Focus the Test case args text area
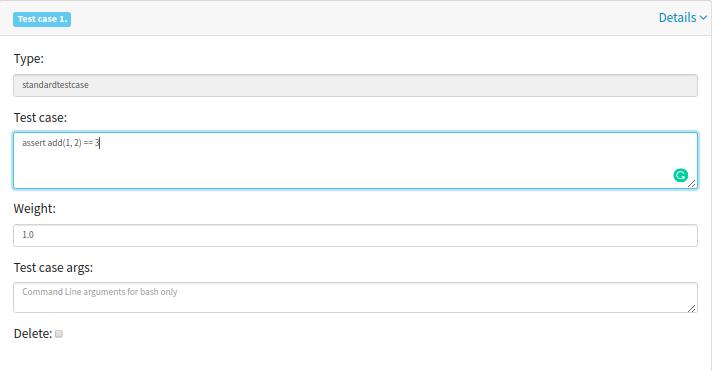This screenshot has height=371, width=714. point(355,298)
